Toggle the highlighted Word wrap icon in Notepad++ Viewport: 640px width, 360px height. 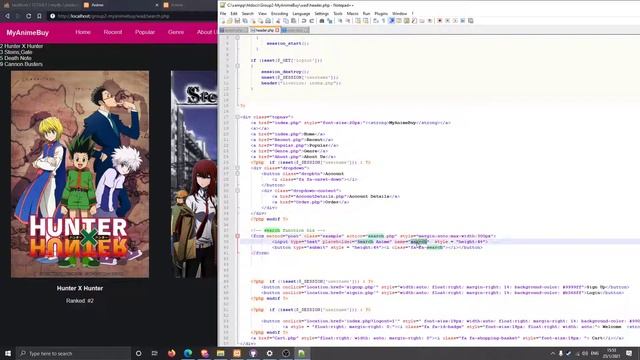[391, 21]
